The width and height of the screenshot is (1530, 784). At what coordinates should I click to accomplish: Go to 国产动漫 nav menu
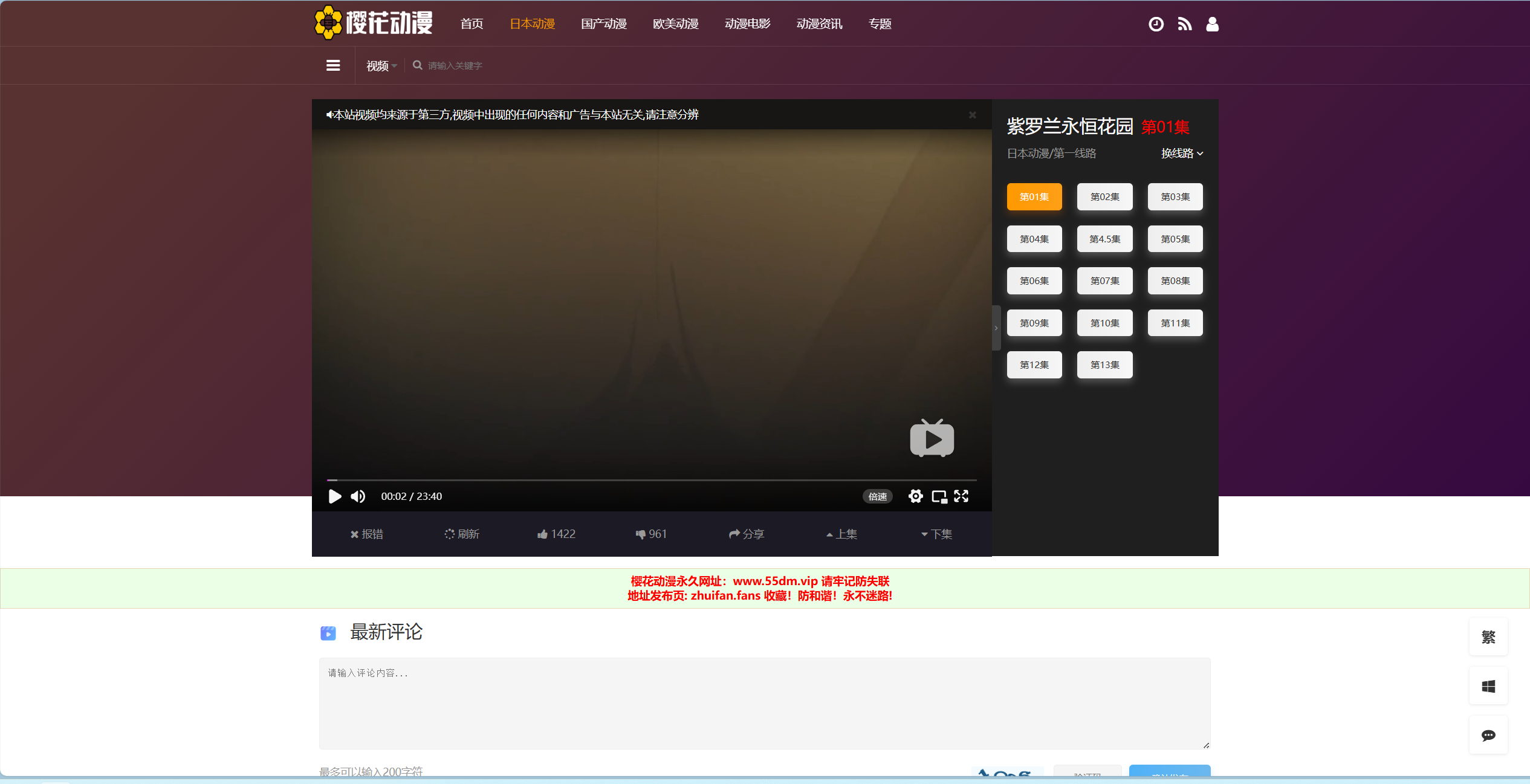click(603, 24)
